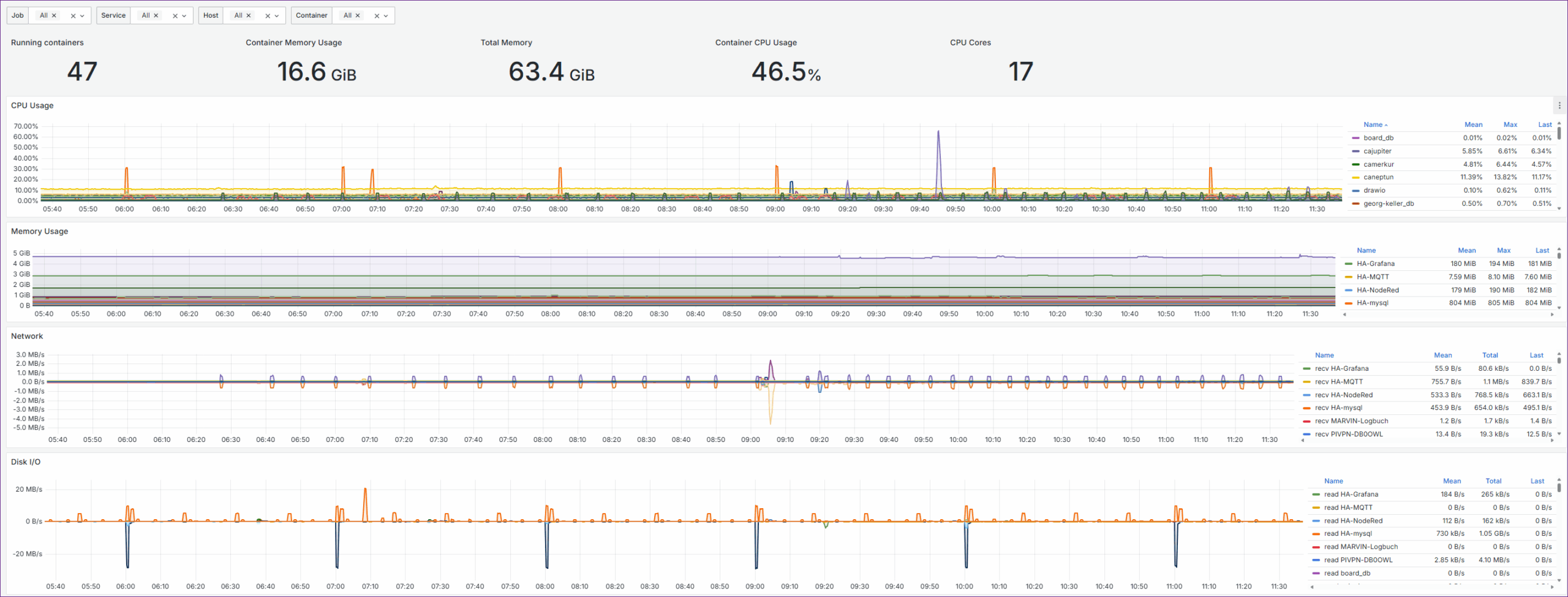The image size is (1568, 597).
Task: Clear all values in the Container filter
Action: pos(377,16)
